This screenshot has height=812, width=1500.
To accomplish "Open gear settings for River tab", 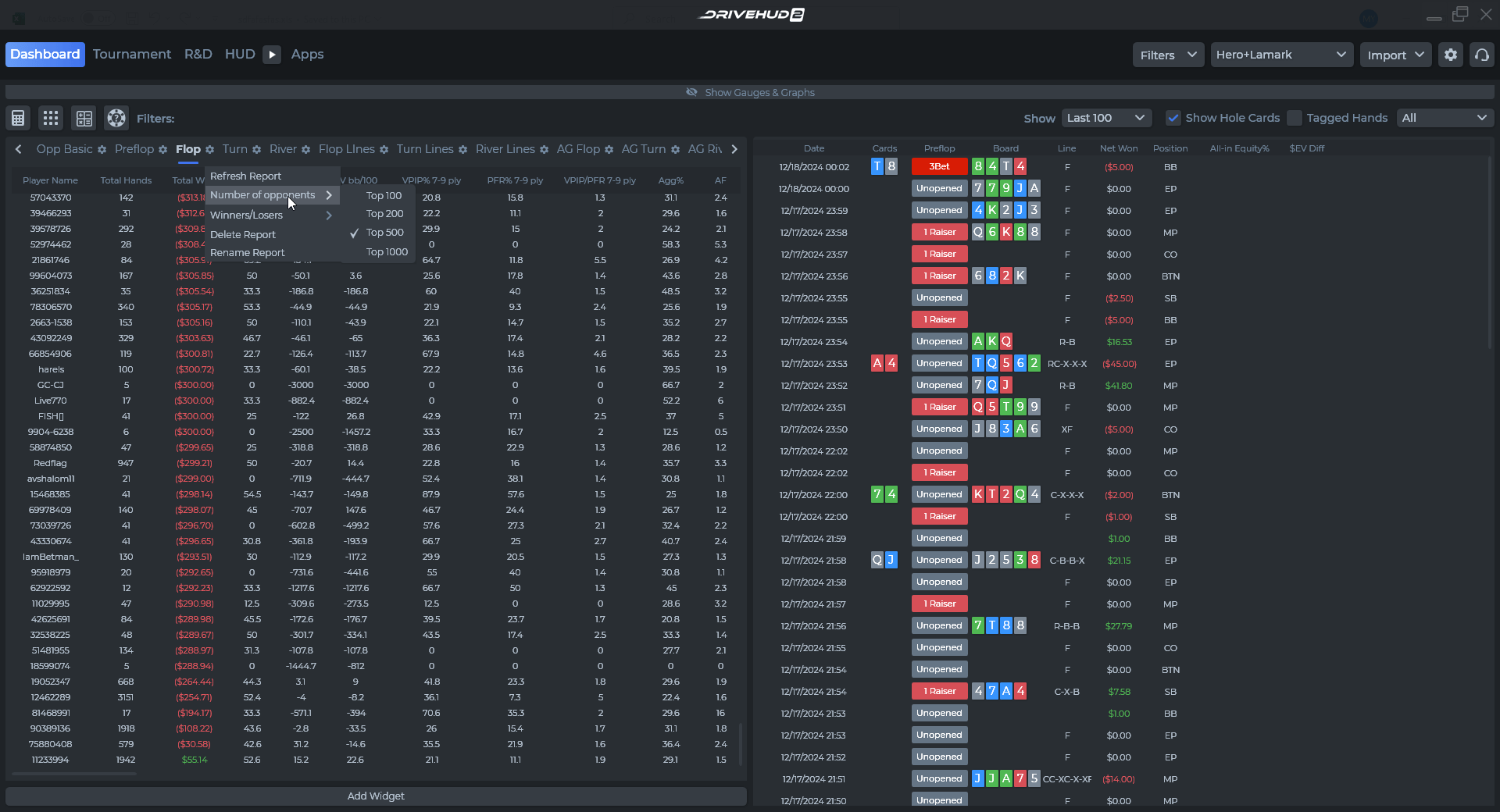I will (x=305, y=149).
